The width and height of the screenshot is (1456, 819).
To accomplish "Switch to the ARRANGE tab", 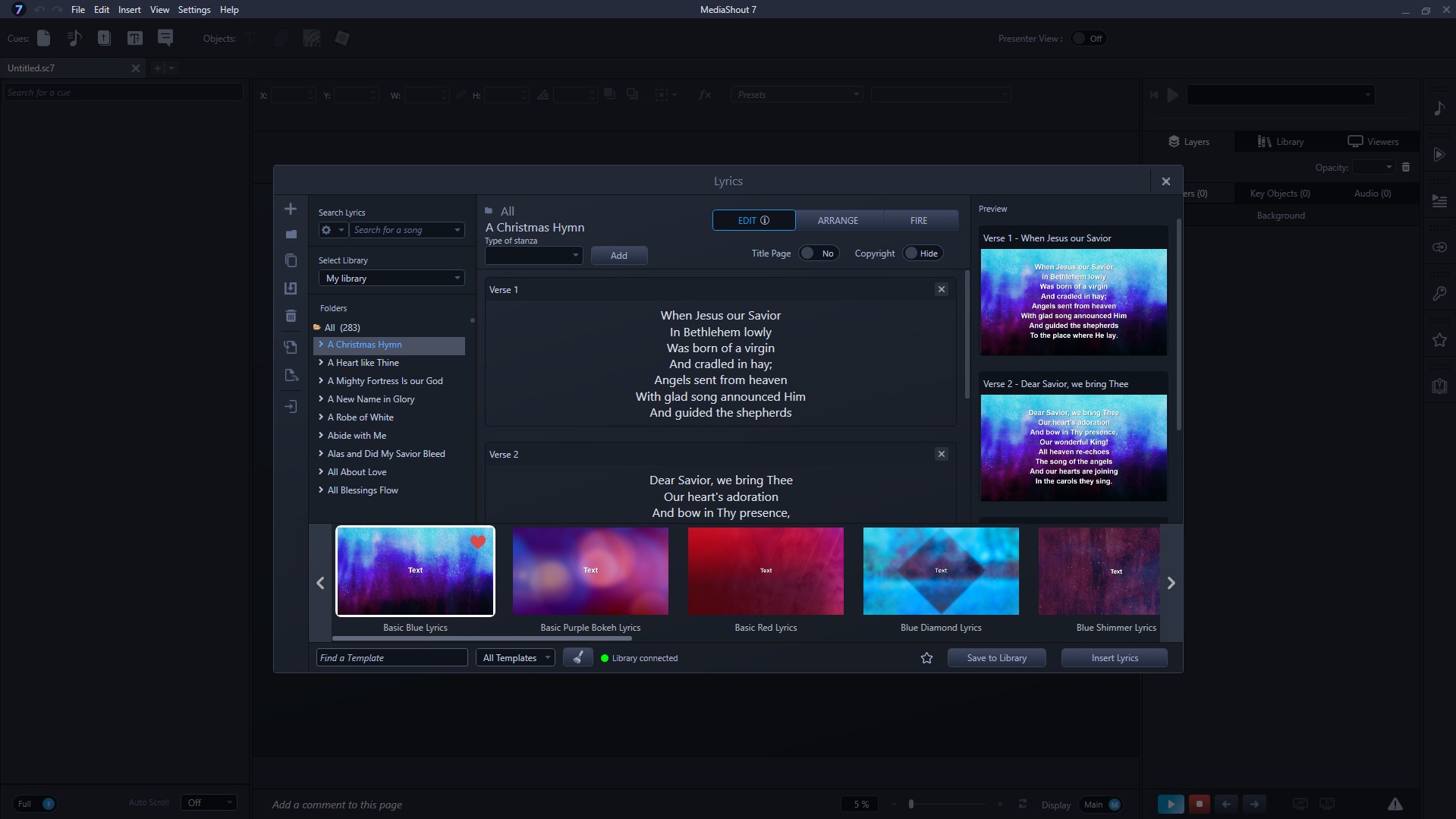I will [838, 220].
